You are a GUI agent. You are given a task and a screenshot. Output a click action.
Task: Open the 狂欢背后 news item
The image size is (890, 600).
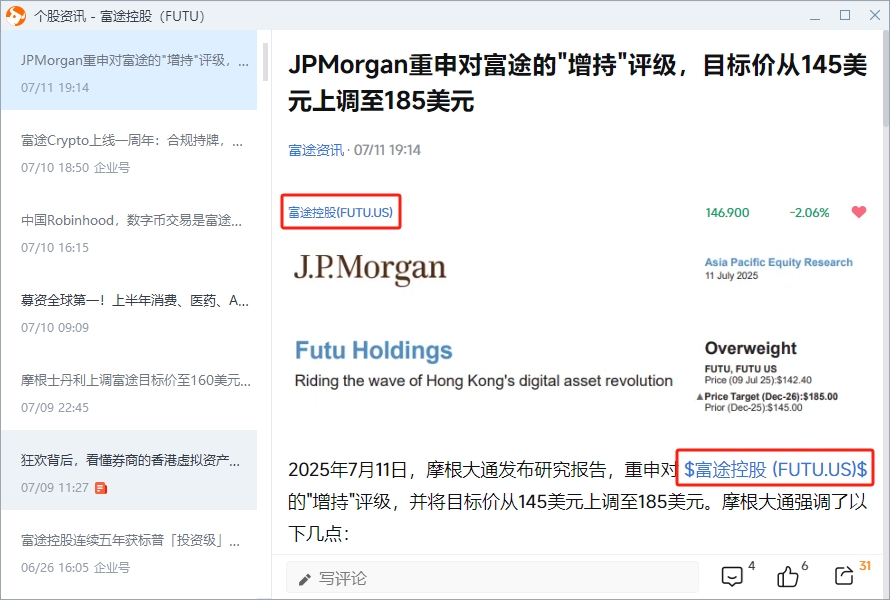[x=129, y=470]
